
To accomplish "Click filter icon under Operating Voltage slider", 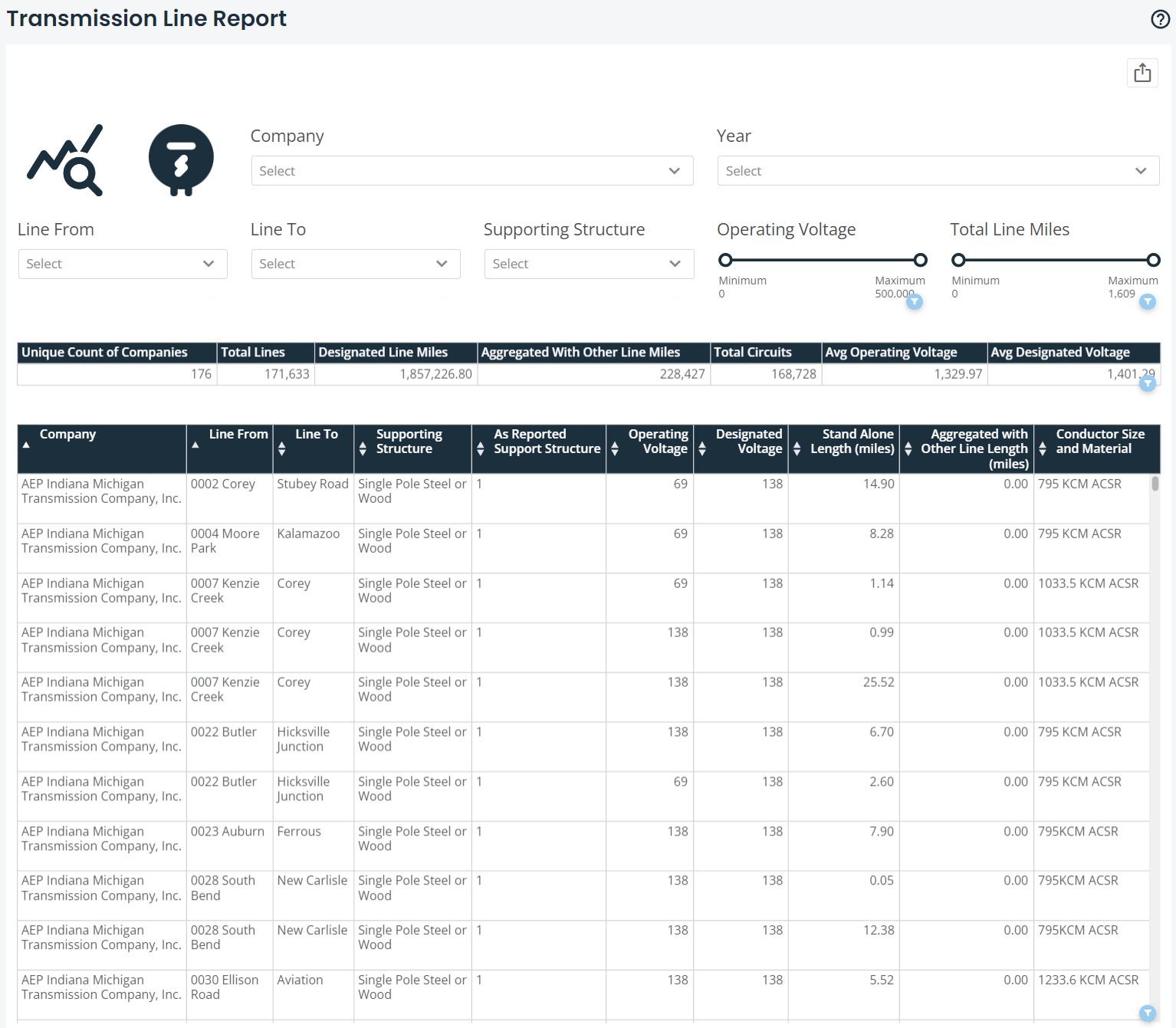I will (915, 302).
